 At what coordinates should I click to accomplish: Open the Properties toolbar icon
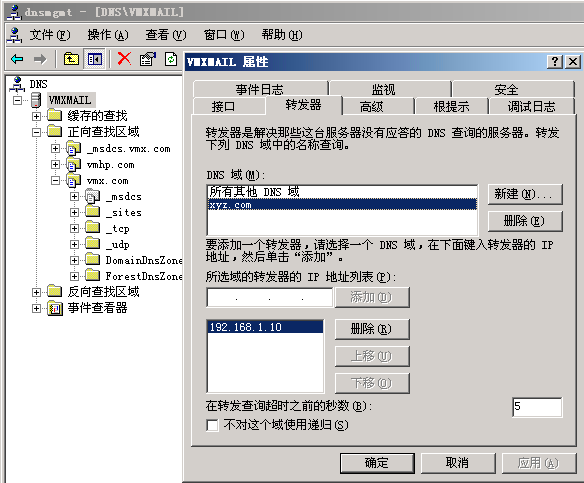point(147,59)
